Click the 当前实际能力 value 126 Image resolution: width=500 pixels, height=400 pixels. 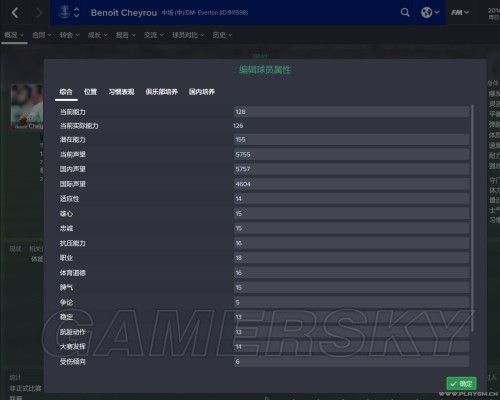coord(238,126)
